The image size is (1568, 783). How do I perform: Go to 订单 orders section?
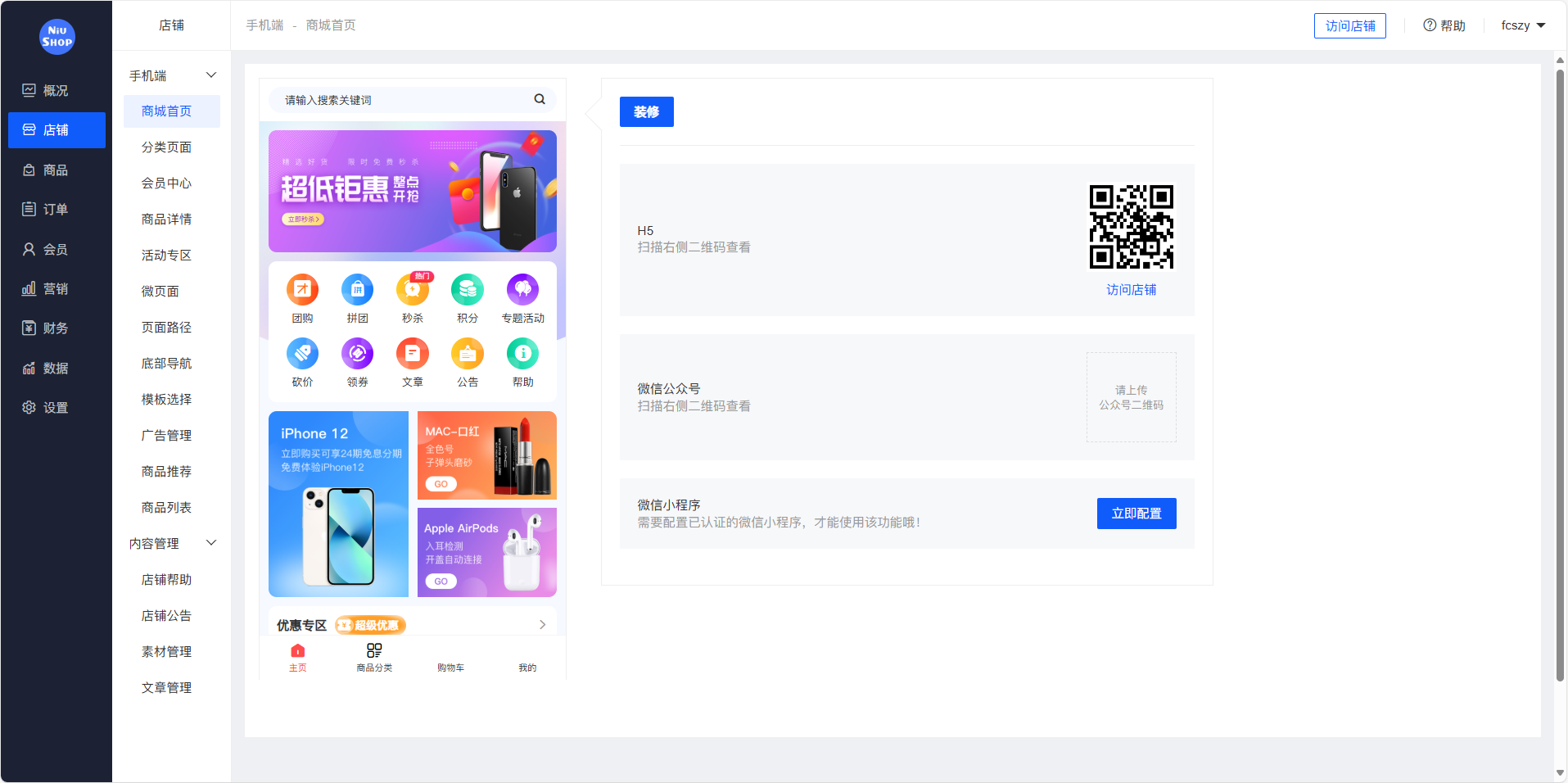coord(56,209)
